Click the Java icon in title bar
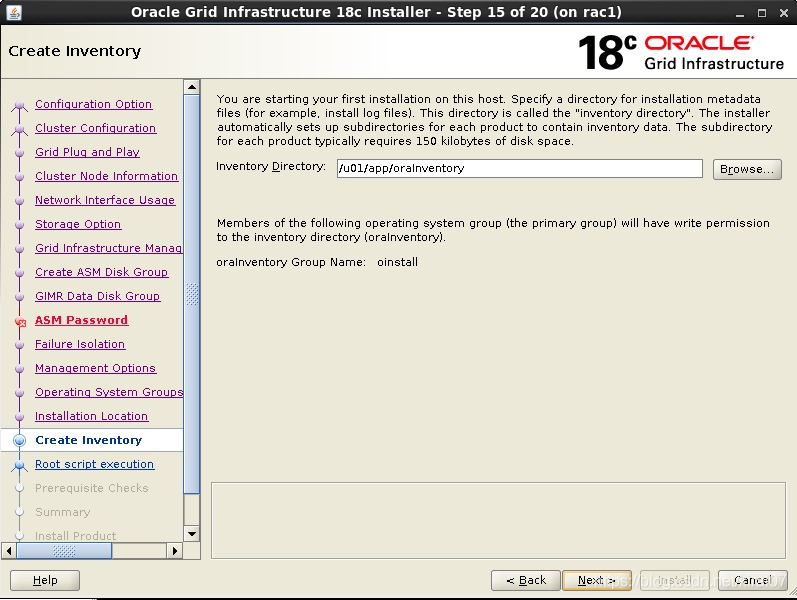 14,12
